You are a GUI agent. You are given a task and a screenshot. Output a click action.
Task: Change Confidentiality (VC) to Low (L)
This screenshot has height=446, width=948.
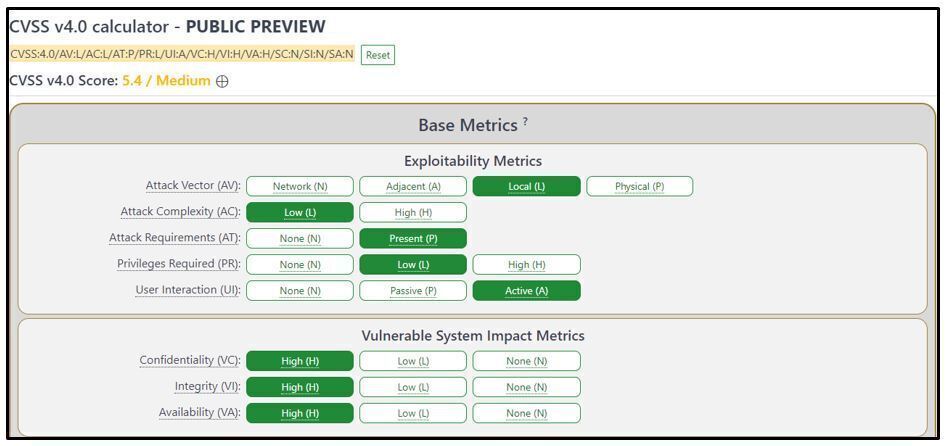(413, 361)
